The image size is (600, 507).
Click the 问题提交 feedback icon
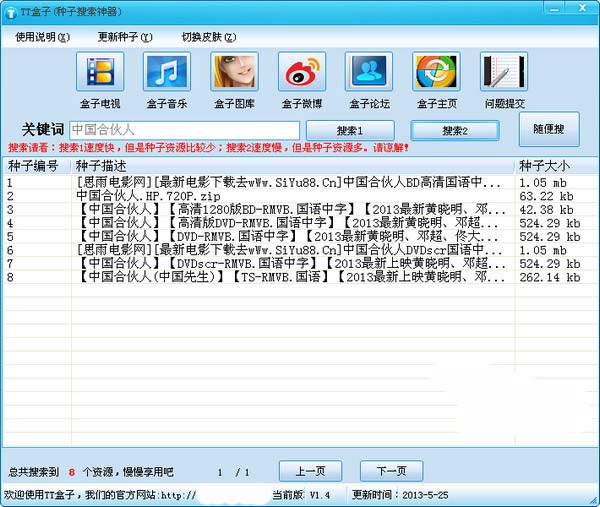point(504,73)
